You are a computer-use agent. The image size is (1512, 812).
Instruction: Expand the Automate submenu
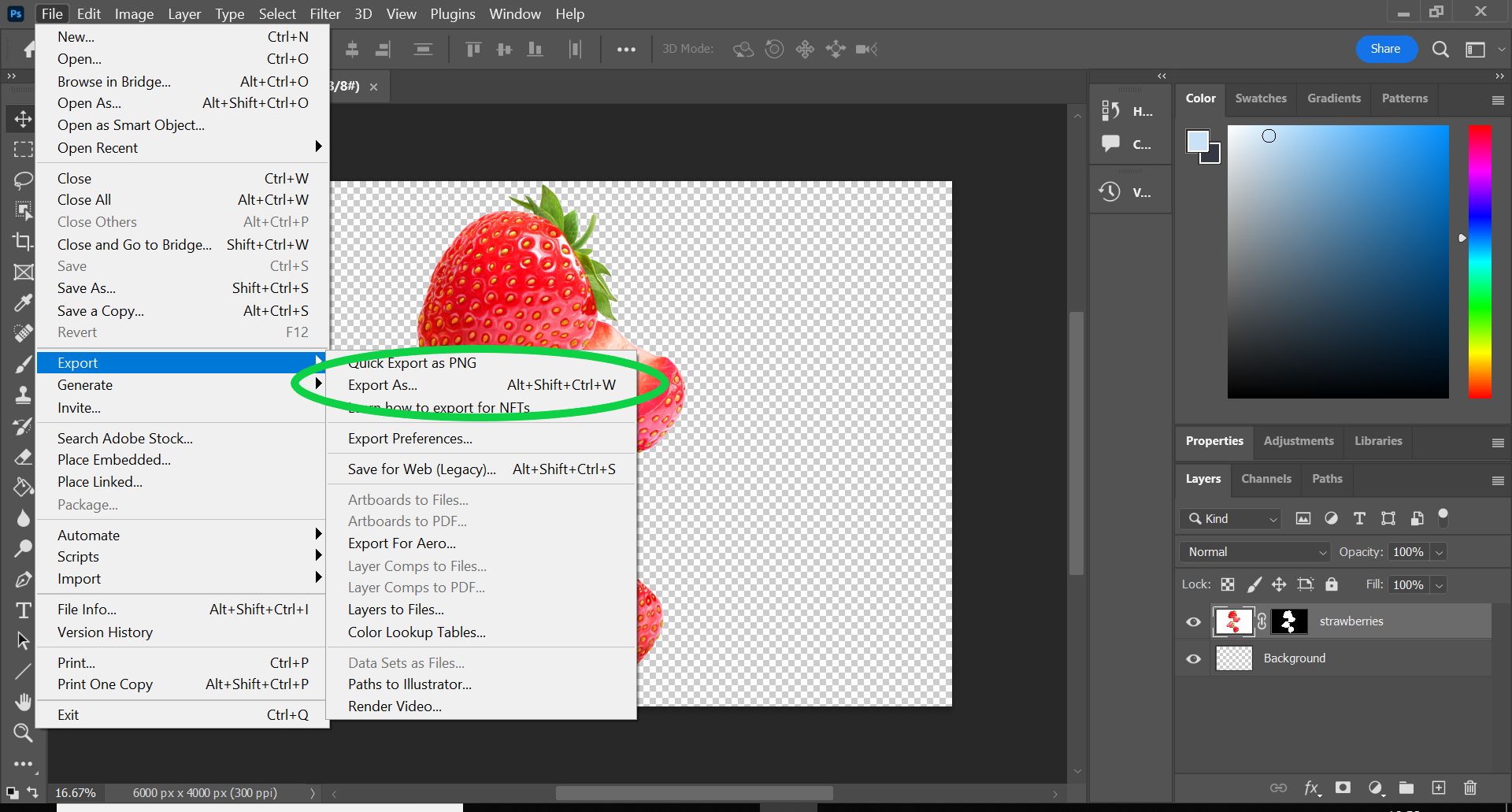[183, 535]
